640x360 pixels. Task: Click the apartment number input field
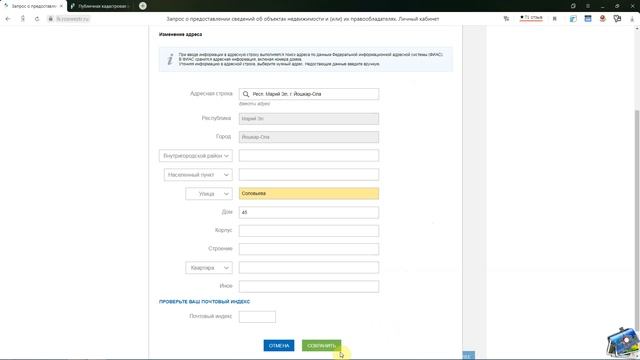tap(309, 268)
